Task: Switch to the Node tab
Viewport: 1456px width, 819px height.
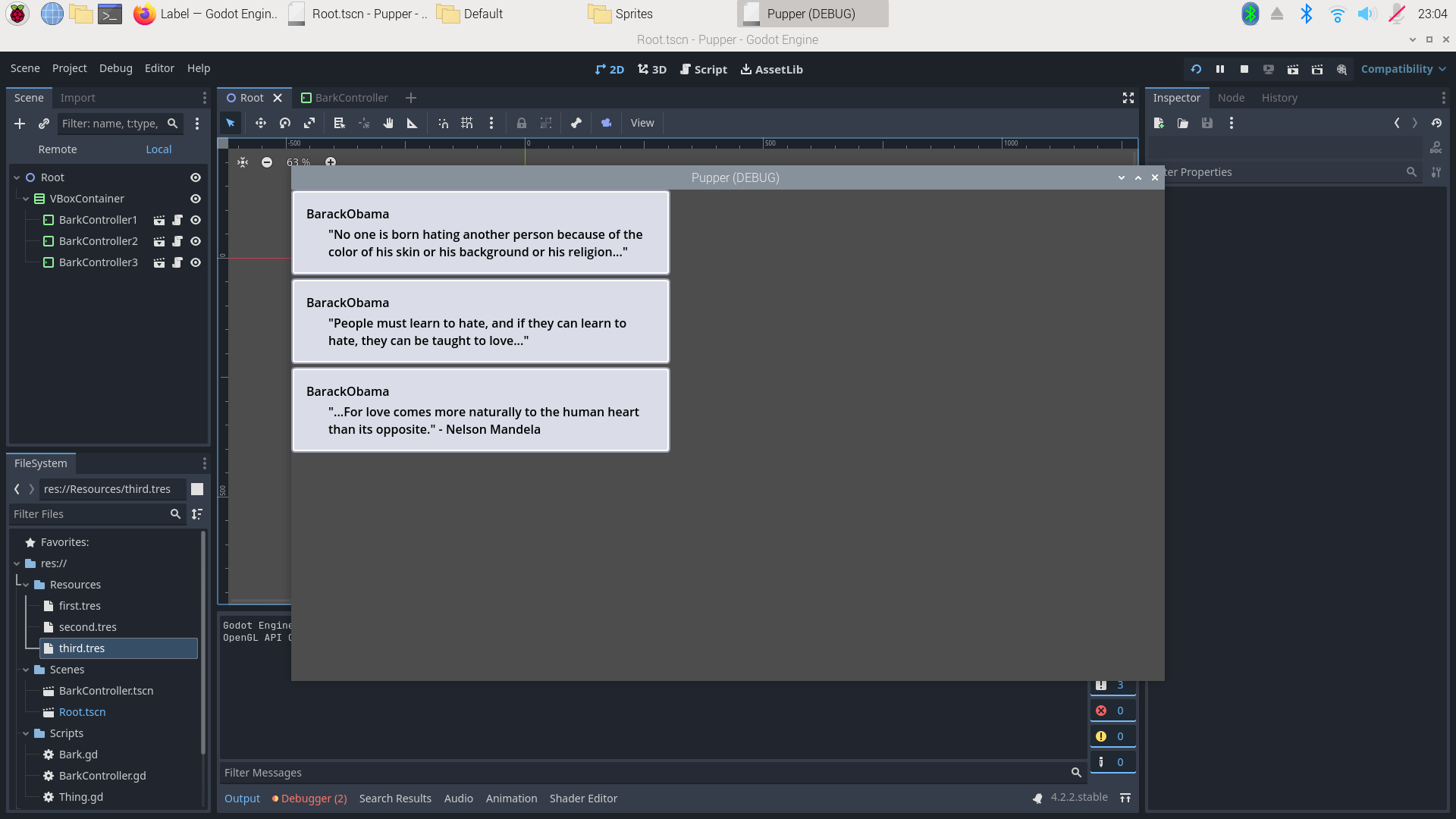Action: tap(1231, 98)
